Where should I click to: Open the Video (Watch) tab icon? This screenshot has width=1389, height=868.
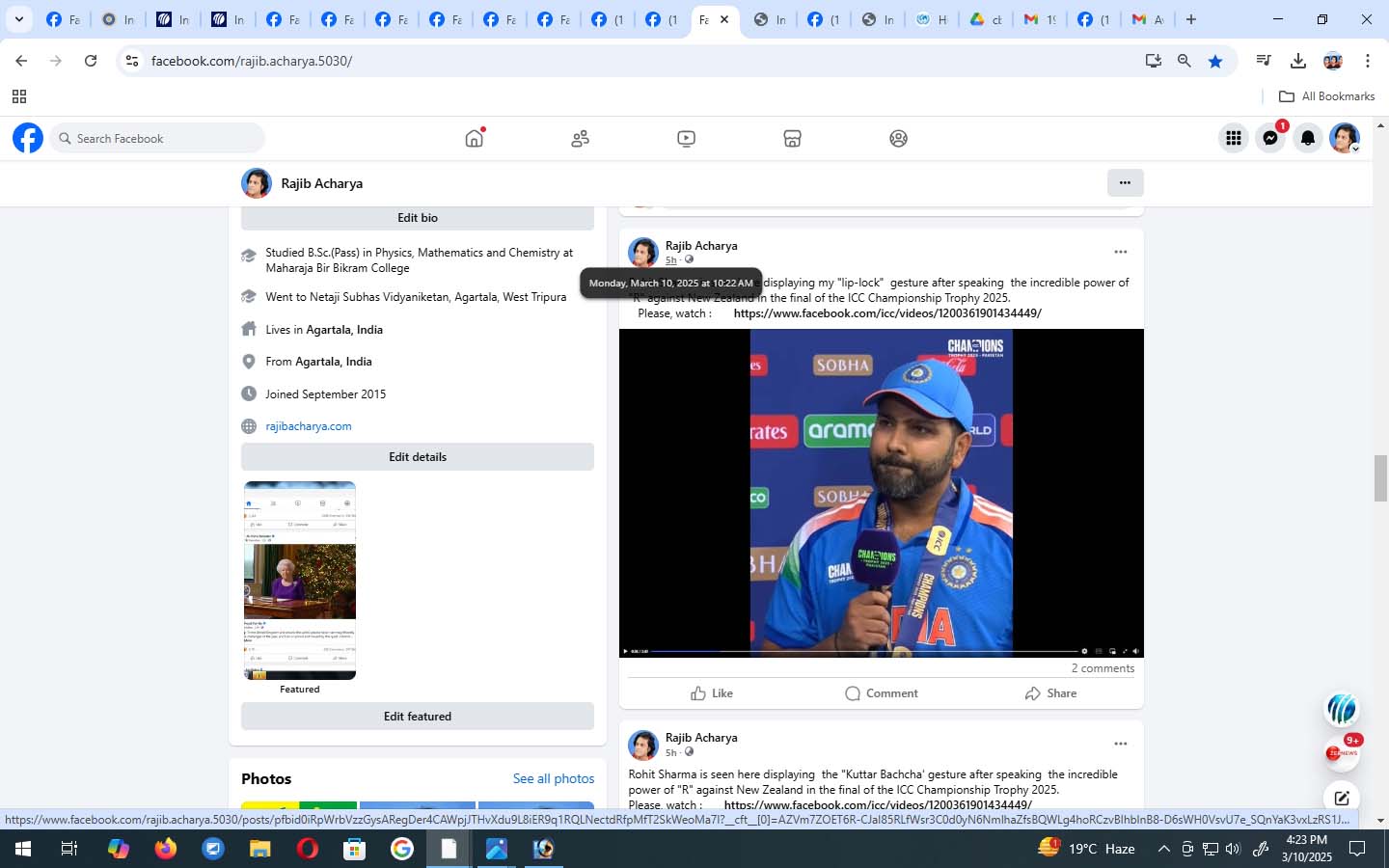[x=686, y=139]
